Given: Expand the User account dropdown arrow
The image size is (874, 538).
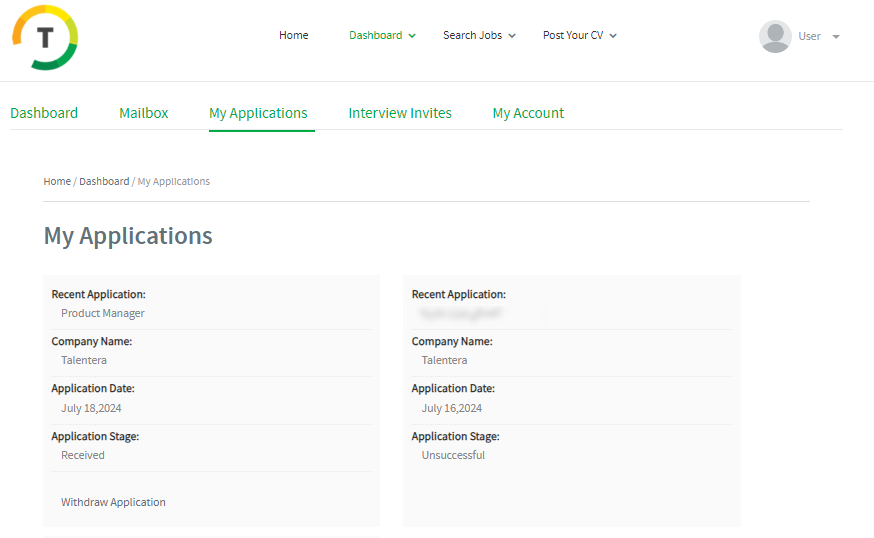Looking at the screenshot, I should [836, 37].
